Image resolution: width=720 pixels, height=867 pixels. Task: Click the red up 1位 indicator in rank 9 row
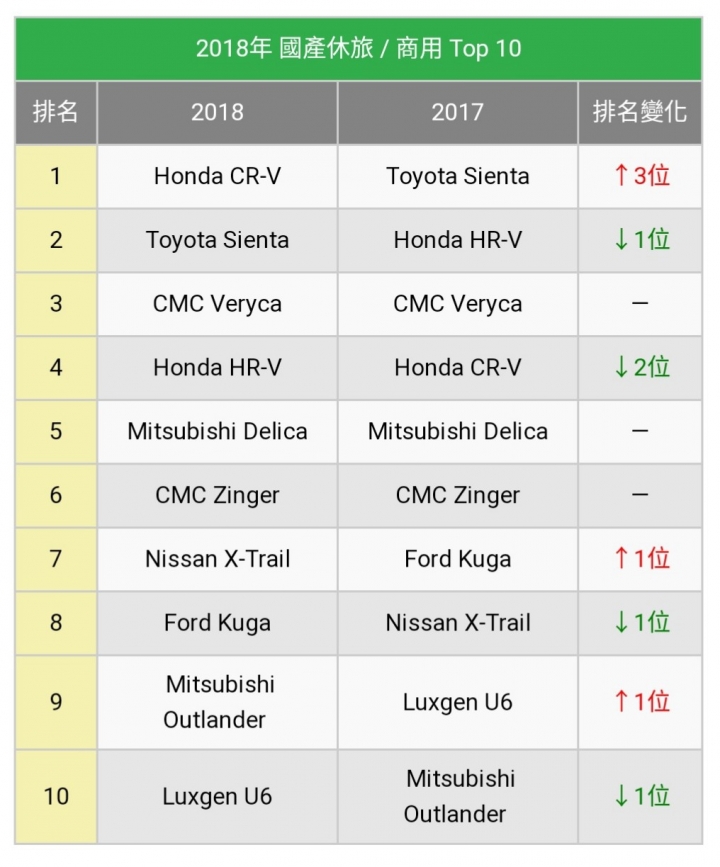coord(641,702)
